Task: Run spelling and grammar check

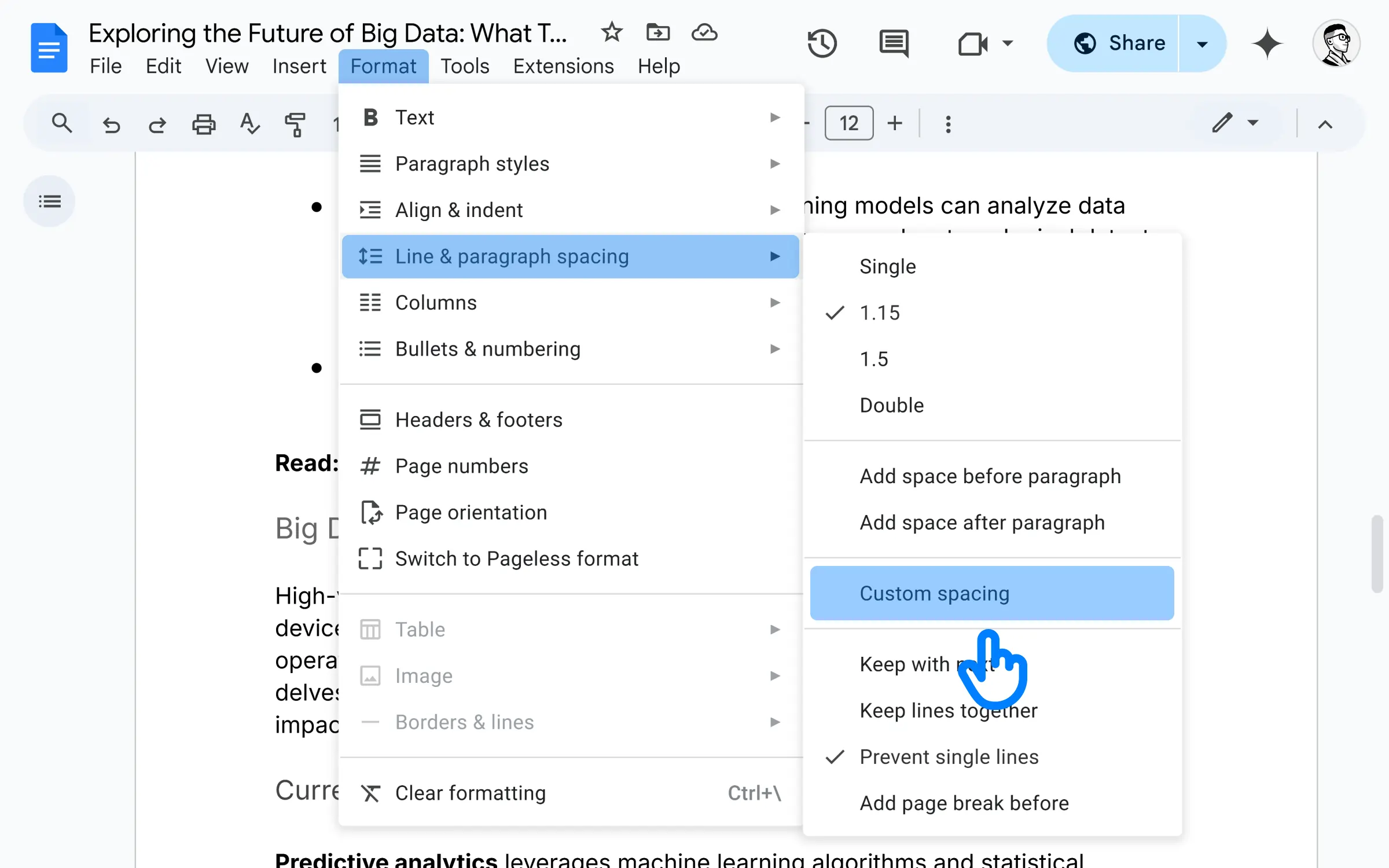Action: tap(249, 124)
